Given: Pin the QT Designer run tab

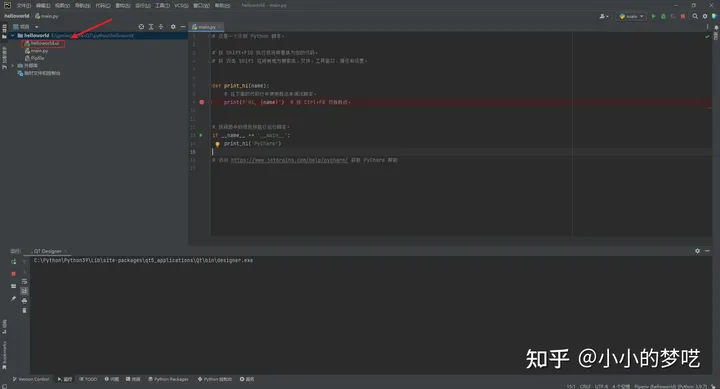Looking at the screenshot, I should 13,299.
